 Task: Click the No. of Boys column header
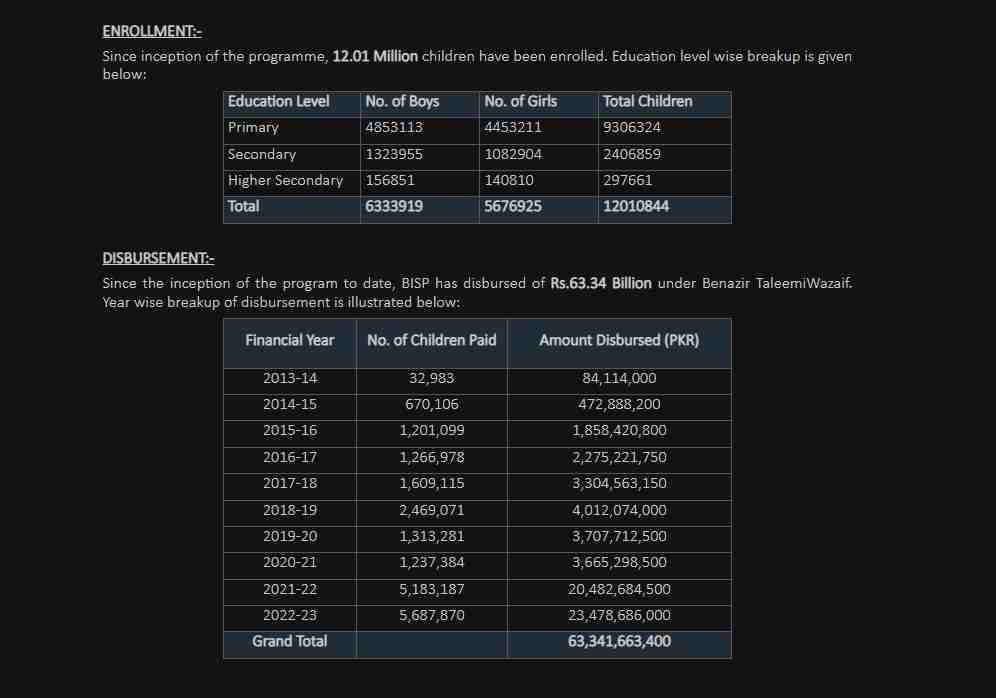(x=402, y=101)
